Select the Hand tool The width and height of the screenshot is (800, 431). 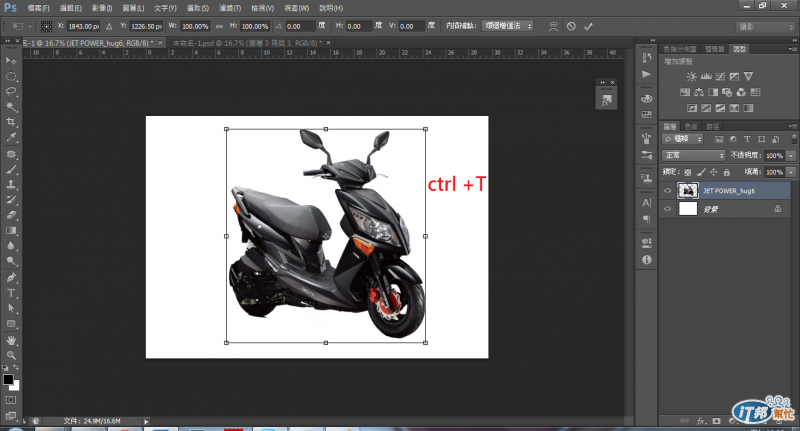tap(11, 340)
